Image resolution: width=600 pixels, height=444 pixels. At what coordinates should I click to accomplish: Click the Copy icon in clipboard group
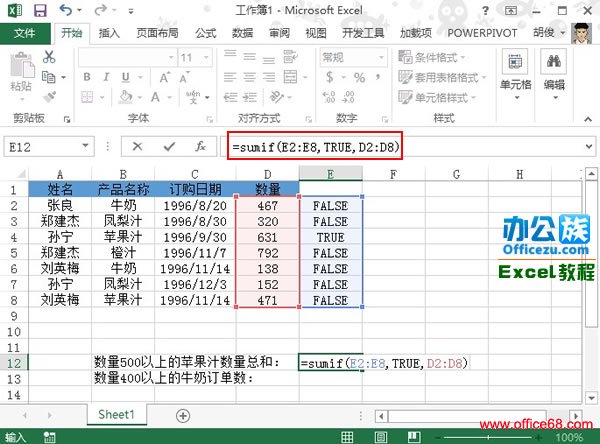[x=48, y=77]
